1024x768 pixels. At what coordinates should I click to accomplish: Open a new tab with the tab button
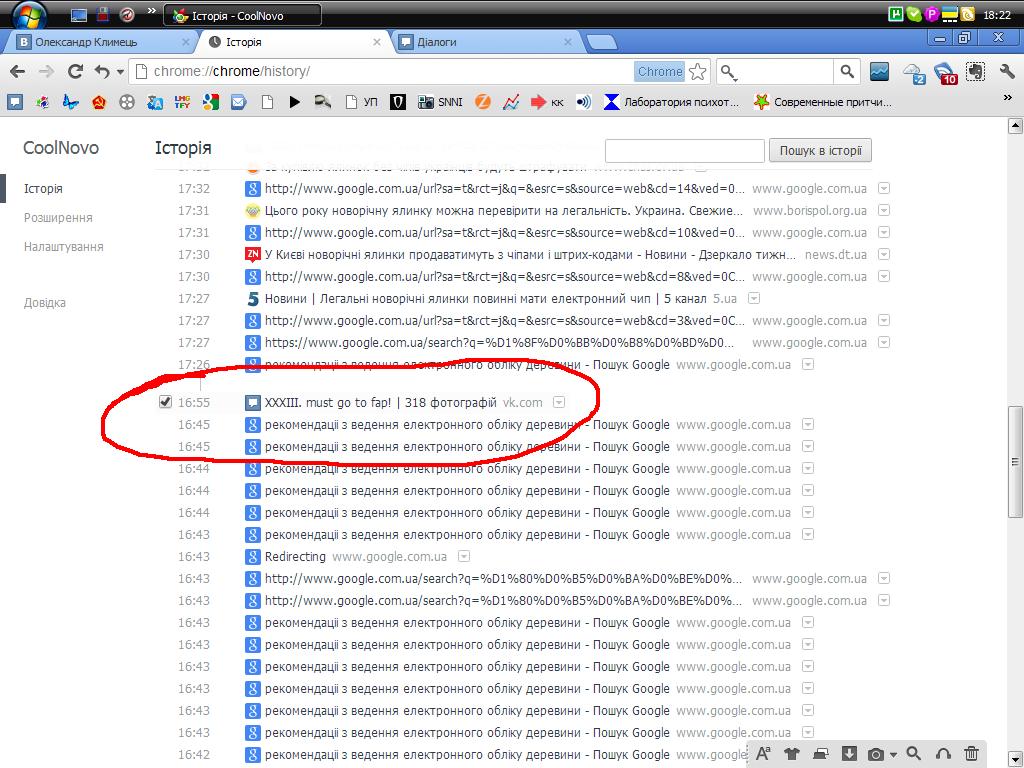point(601,42)
